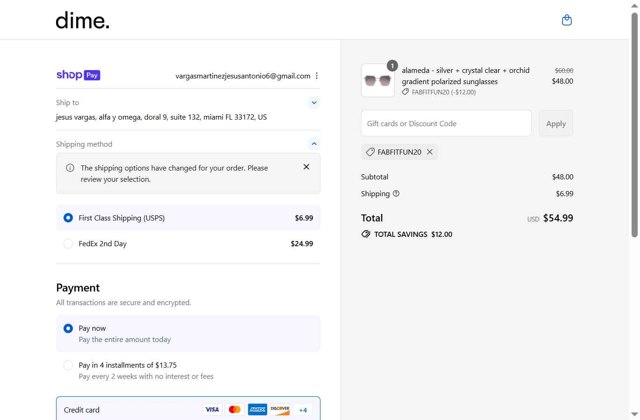This screenshot has height=420, width=640.
Task: Show the +4 more payment cards
Action: tap(303, 410)
